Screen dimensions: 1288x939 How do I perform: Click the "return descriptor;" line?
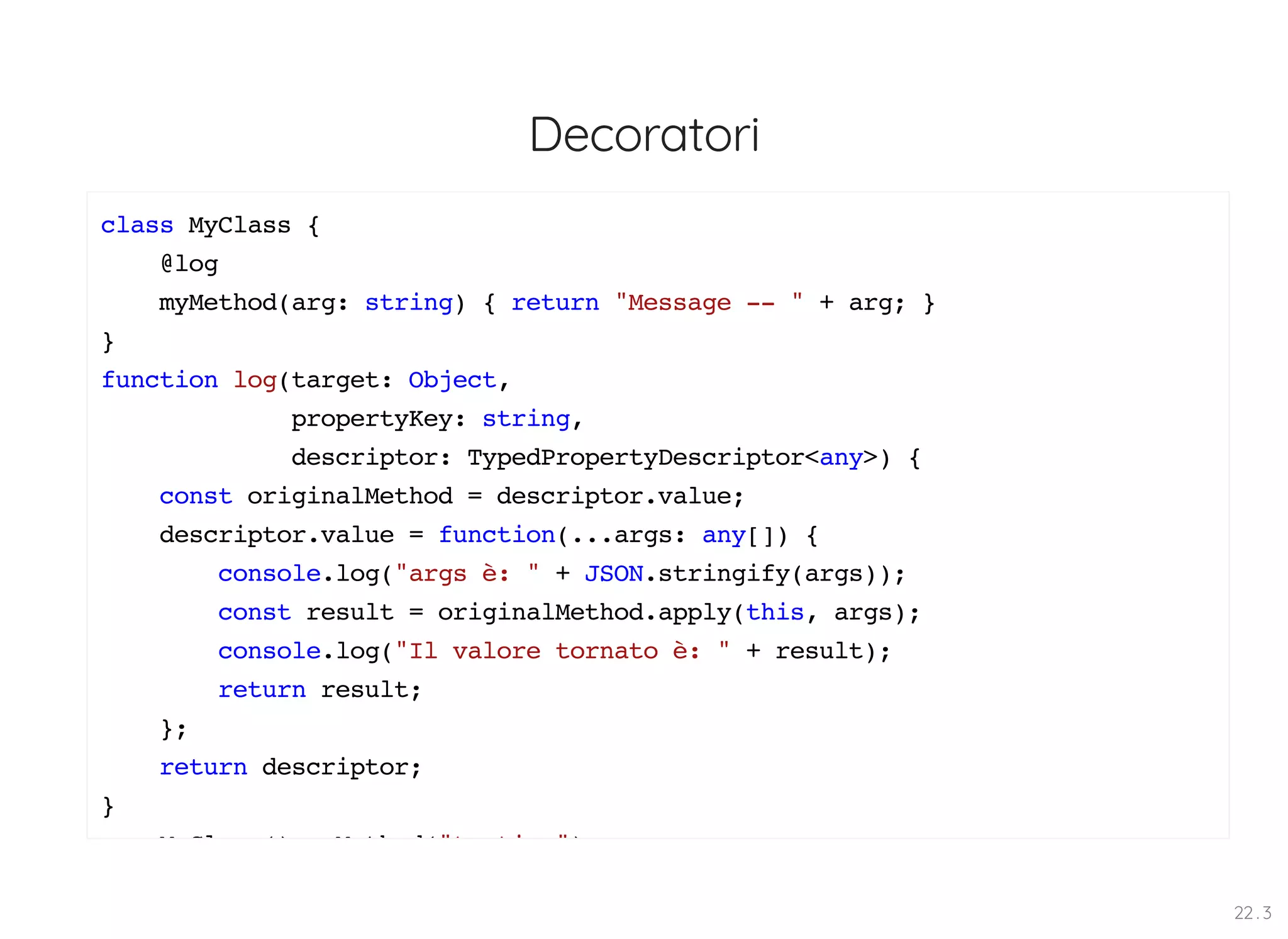pyautogui.click(x=291, y=767)
